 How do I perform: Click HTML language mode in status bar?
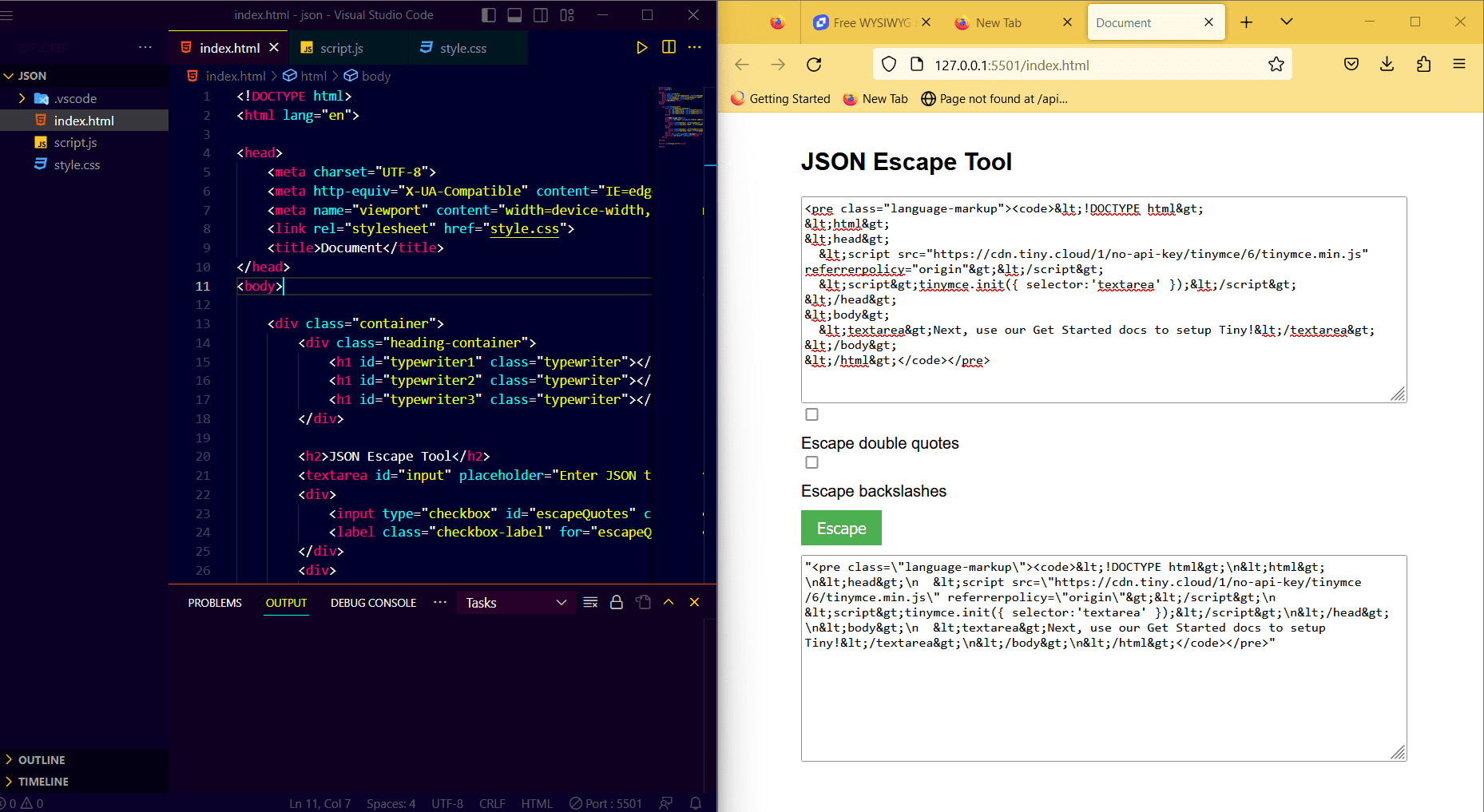pos(537,803)
